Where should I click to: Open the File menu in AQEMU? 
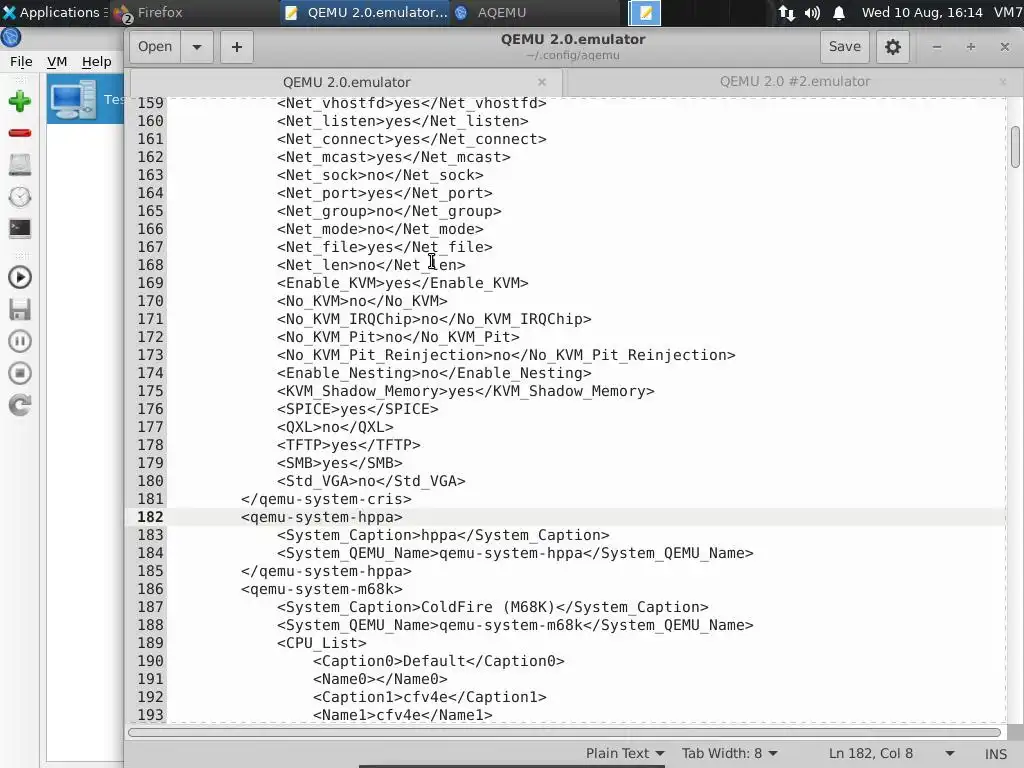coord(21,61)
